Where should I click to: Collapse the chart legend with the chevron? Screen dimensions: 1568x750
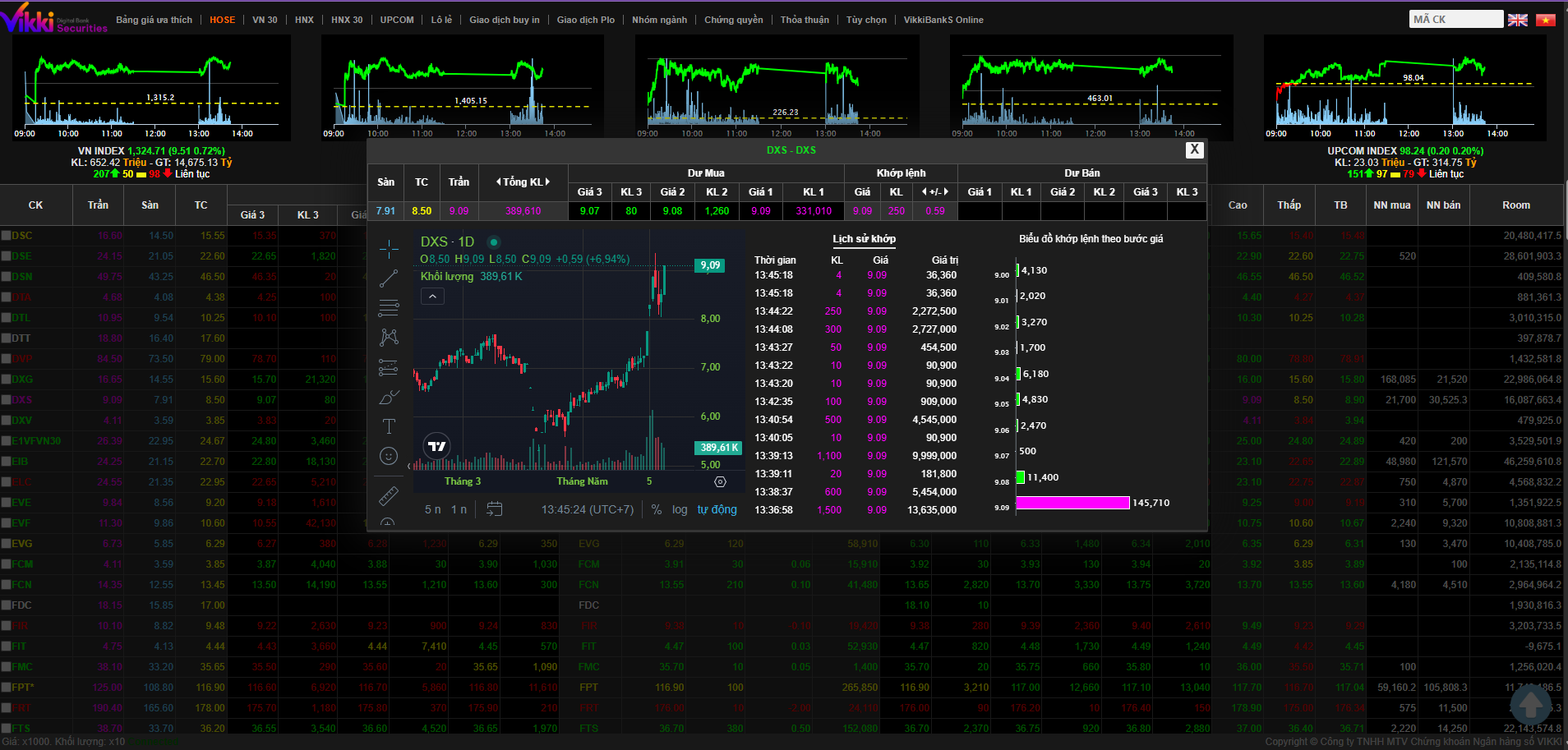pos(433,297)
